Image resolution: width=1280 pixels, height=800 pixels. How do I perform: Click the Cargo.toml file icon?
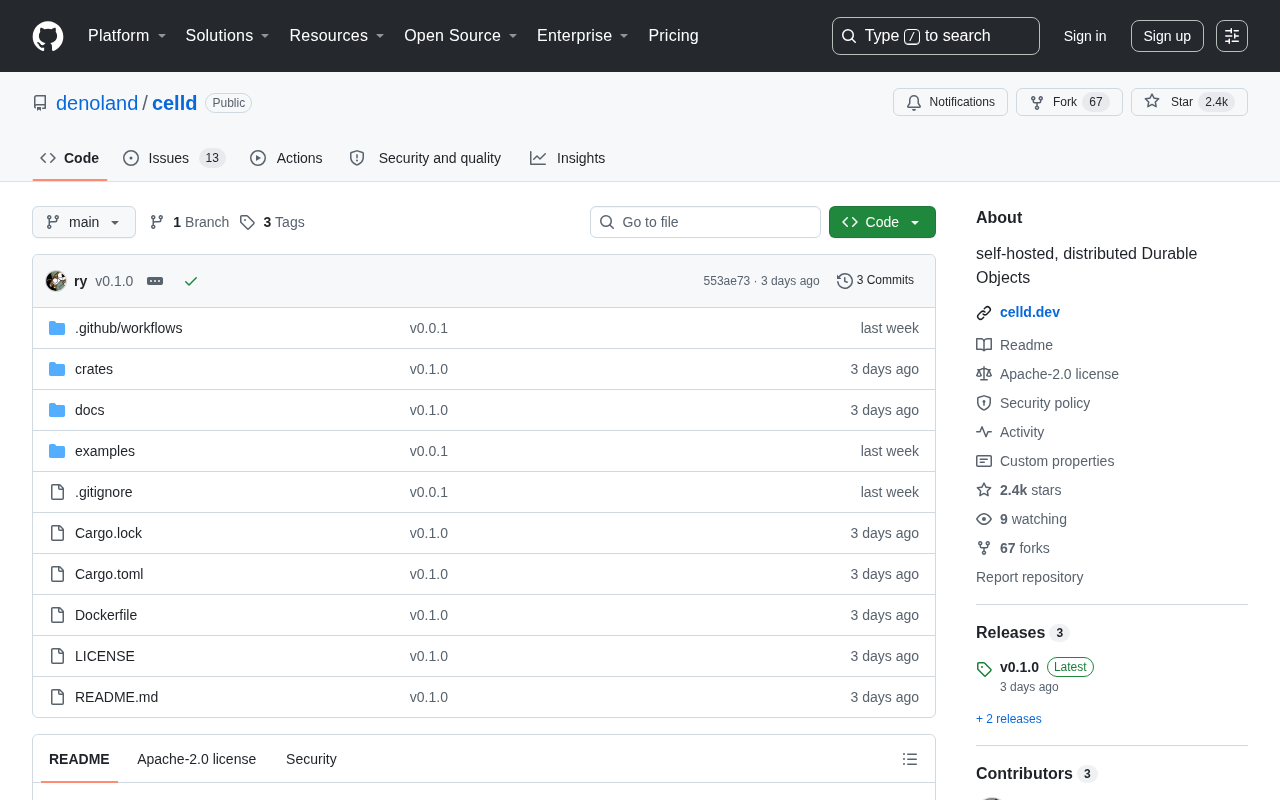tap(57, 574)
